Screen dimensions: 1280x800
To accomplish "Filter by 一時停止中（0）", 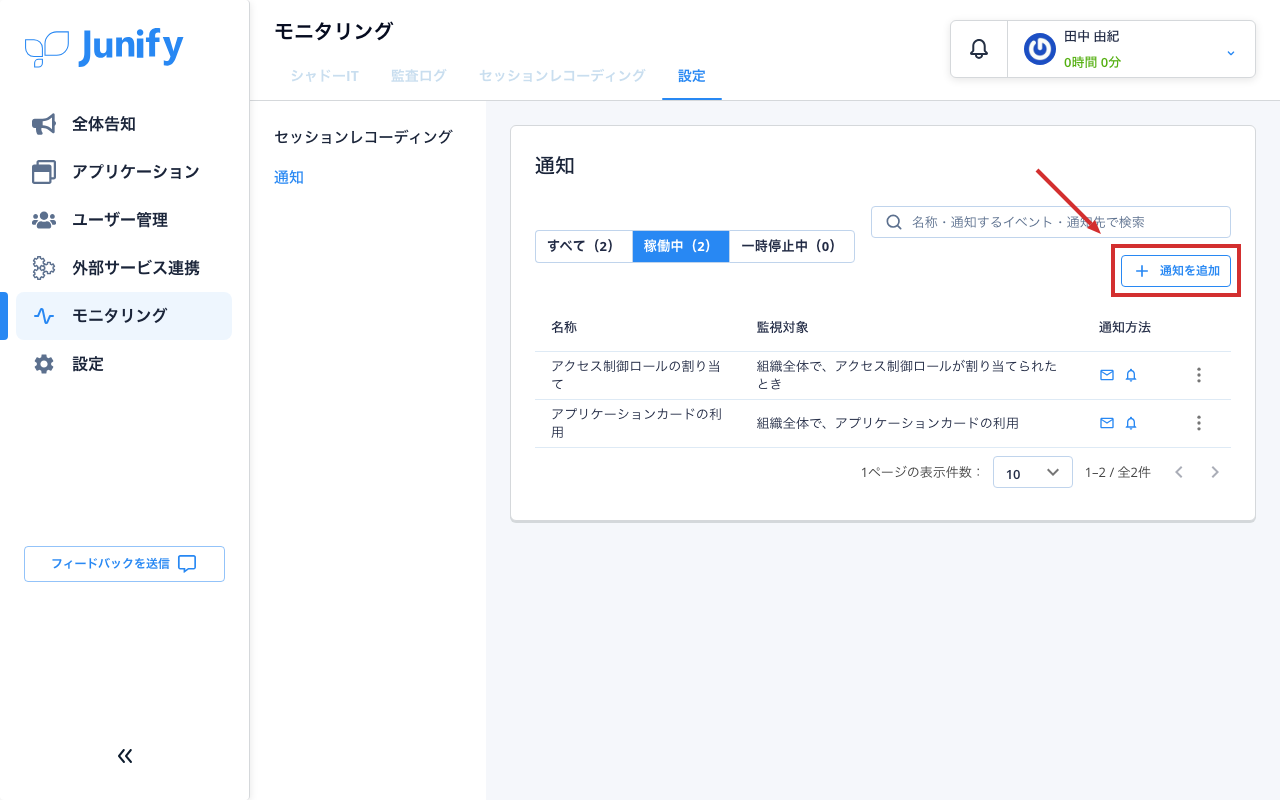I will click(x=792, y=246).
